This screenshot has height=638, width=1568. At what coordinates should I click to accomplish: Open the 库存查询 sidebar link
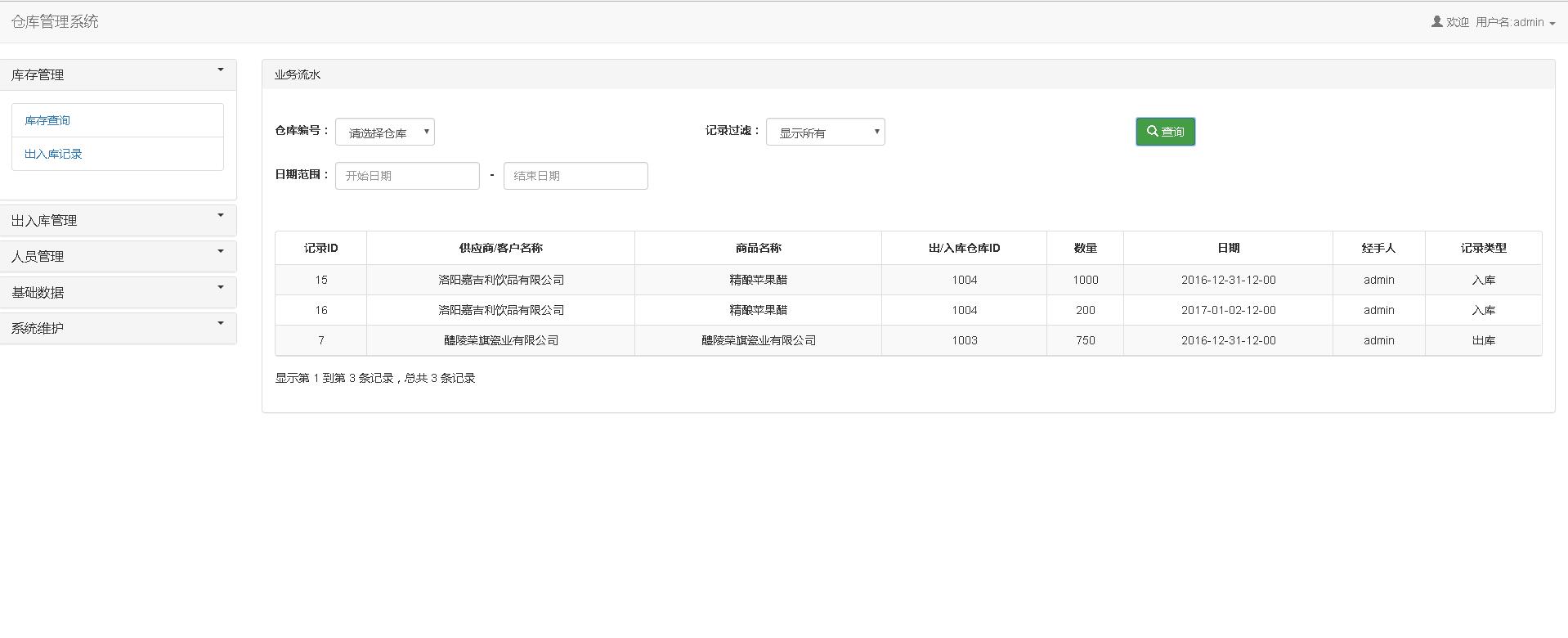click(x=47, y=120)
